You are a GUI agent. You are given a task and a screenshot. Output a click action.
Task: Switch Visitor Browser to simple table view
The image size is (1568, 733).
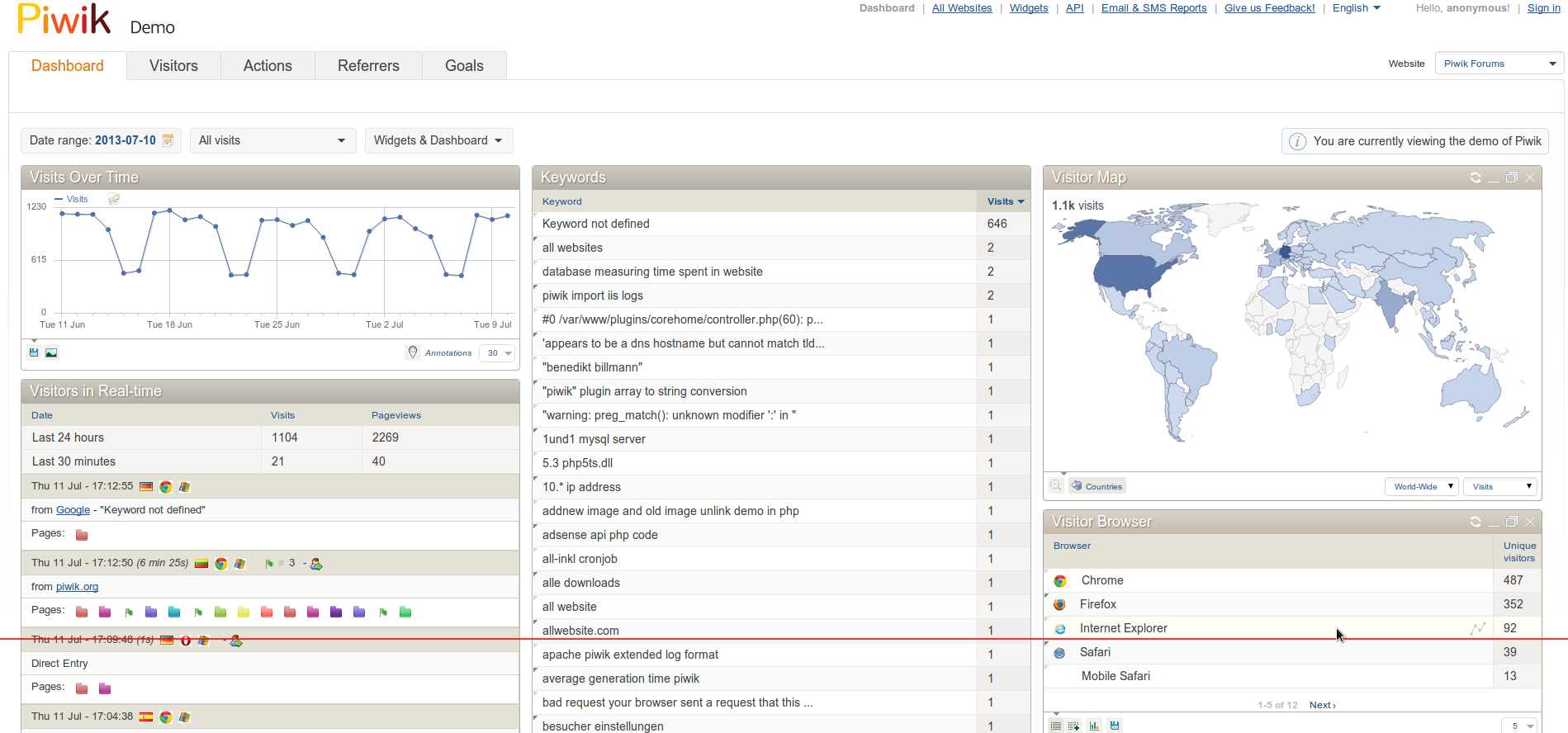(x=1055, y=726)
